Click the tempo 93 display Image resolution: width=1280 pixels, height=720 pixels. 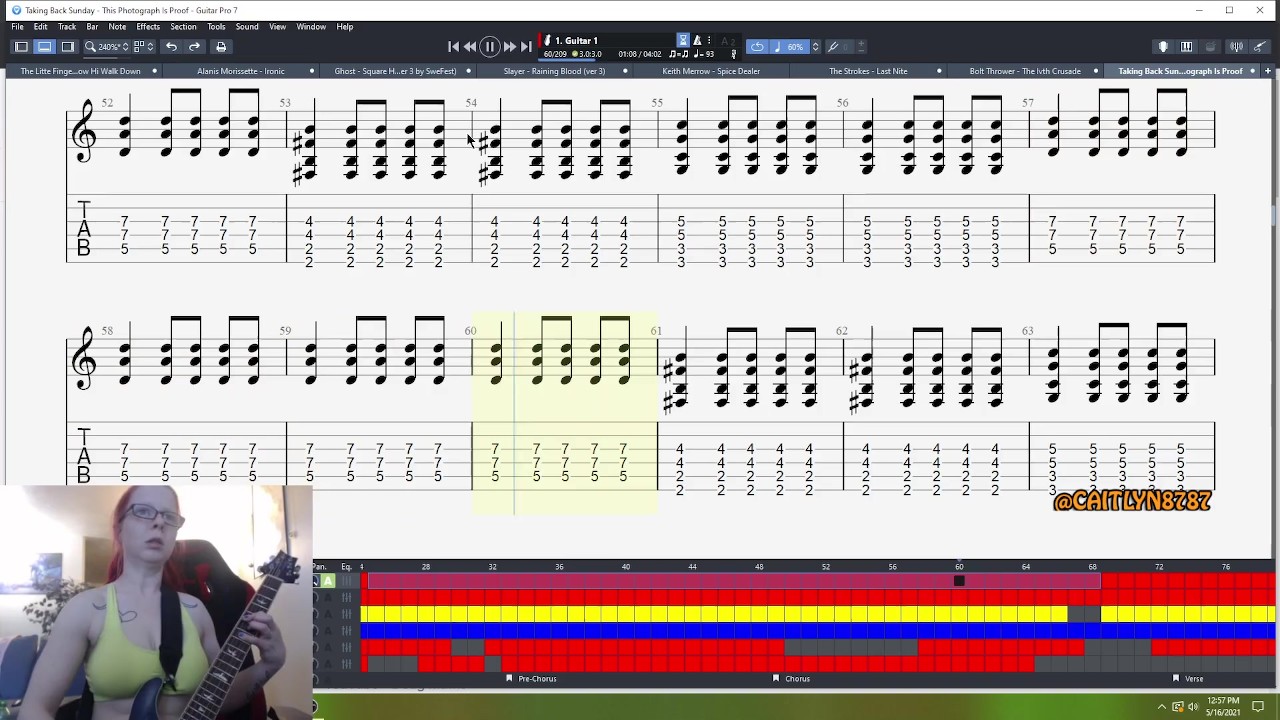pyautogui.click(x=703, y=54)
